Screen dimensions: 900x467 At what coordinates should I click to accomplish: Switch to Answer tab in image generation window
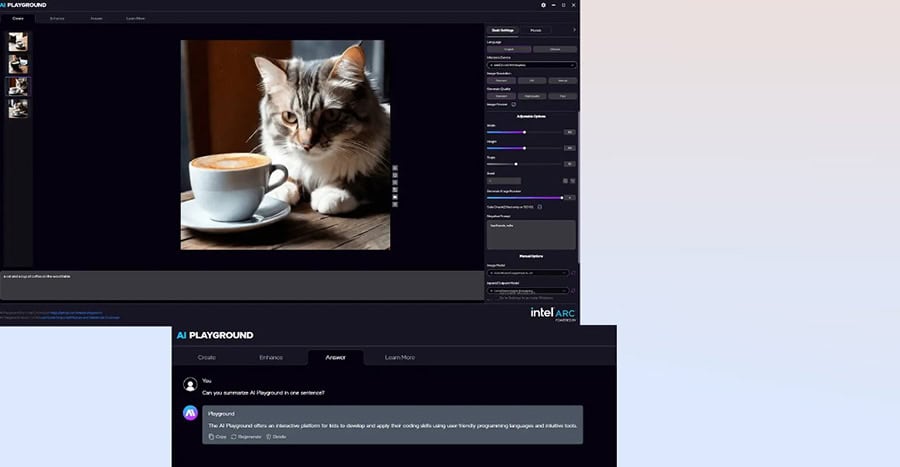(x=96, y=18)
